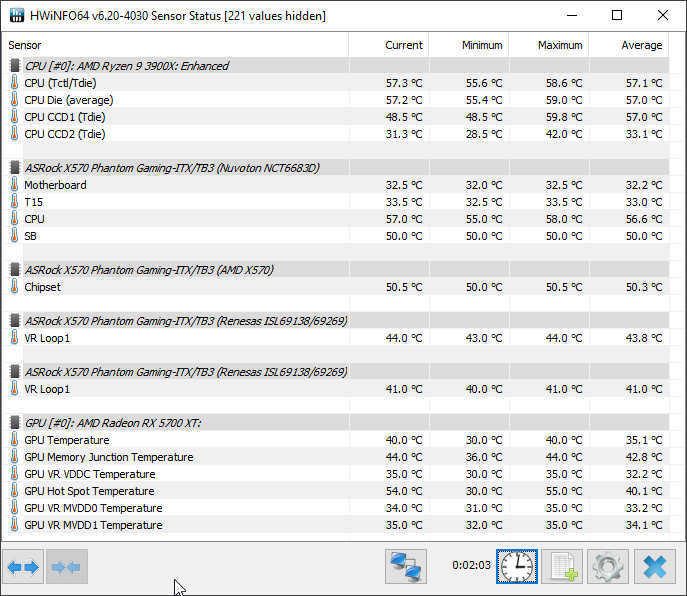Select the Nuvoton NCT6683D sensor group header
Screen dimensions: 687x596
pyautogui.click(x=172, y=168)
